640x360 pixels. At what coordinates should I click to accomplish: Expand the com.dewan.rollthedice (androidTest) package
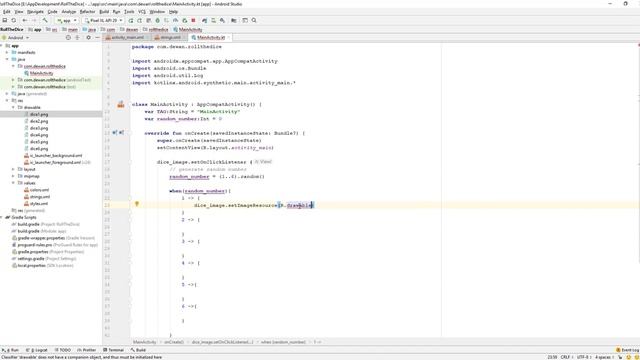13,80
